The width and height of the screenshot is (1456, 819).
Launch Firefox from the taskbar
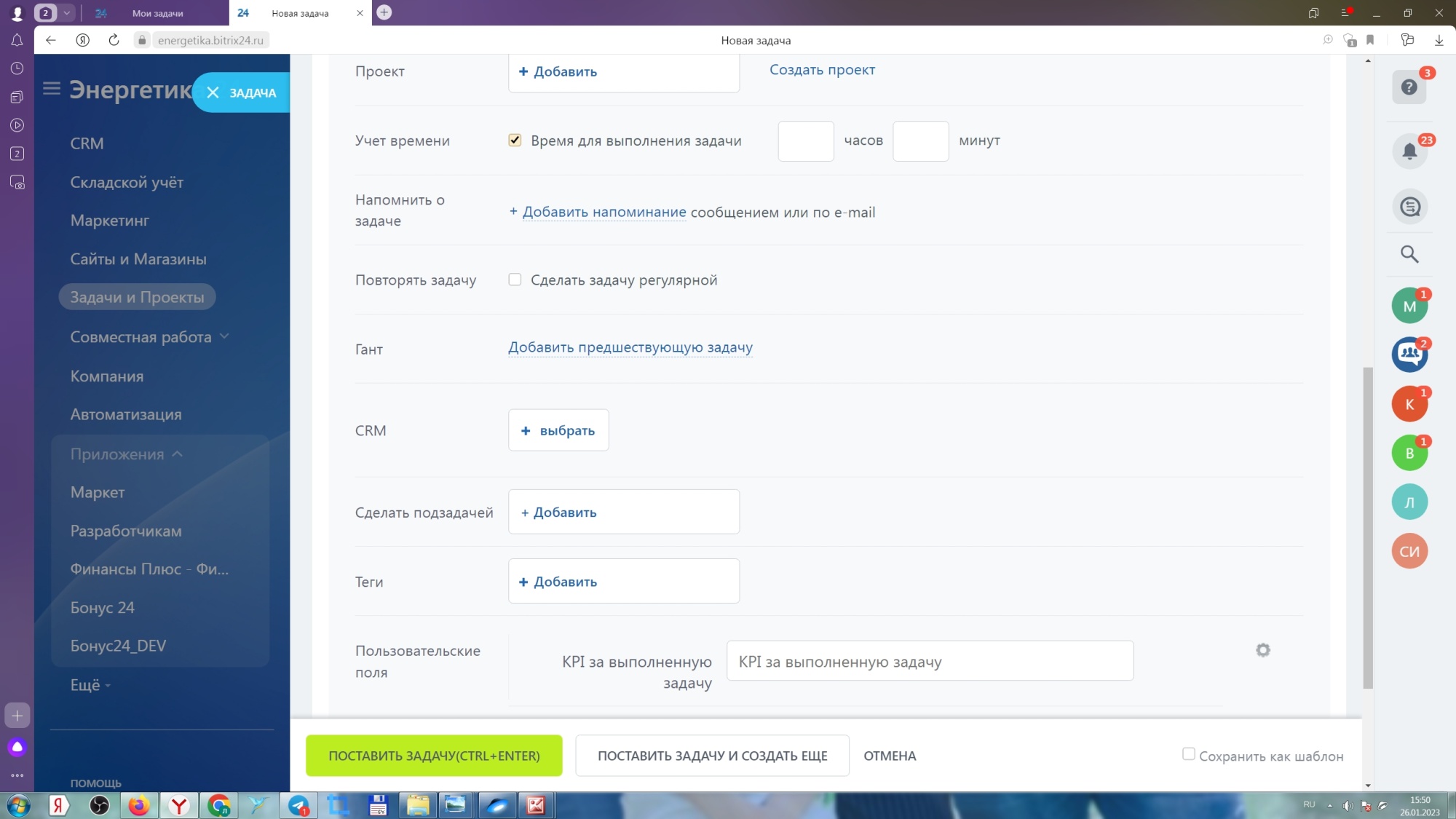(x=138, y=805)
